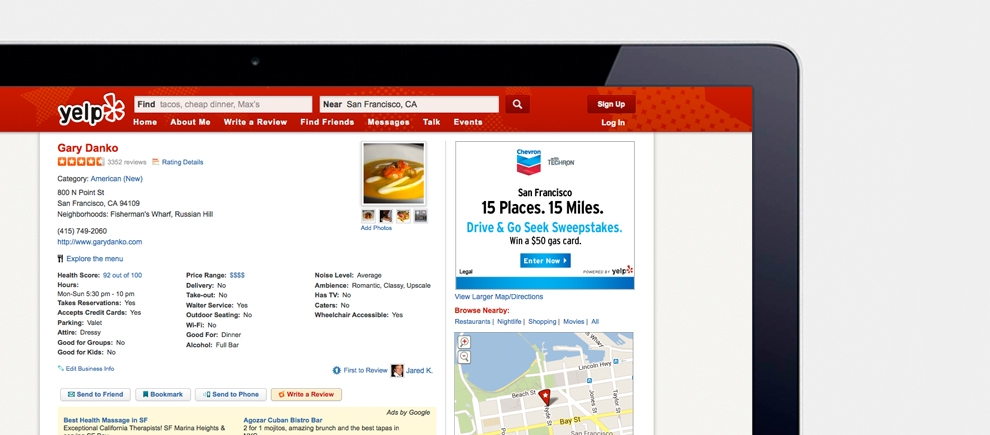This screenshot has width=990, height=435.
Task: Click Legal link in the ad
Action: pyautogui.click(x=466, y=271)
